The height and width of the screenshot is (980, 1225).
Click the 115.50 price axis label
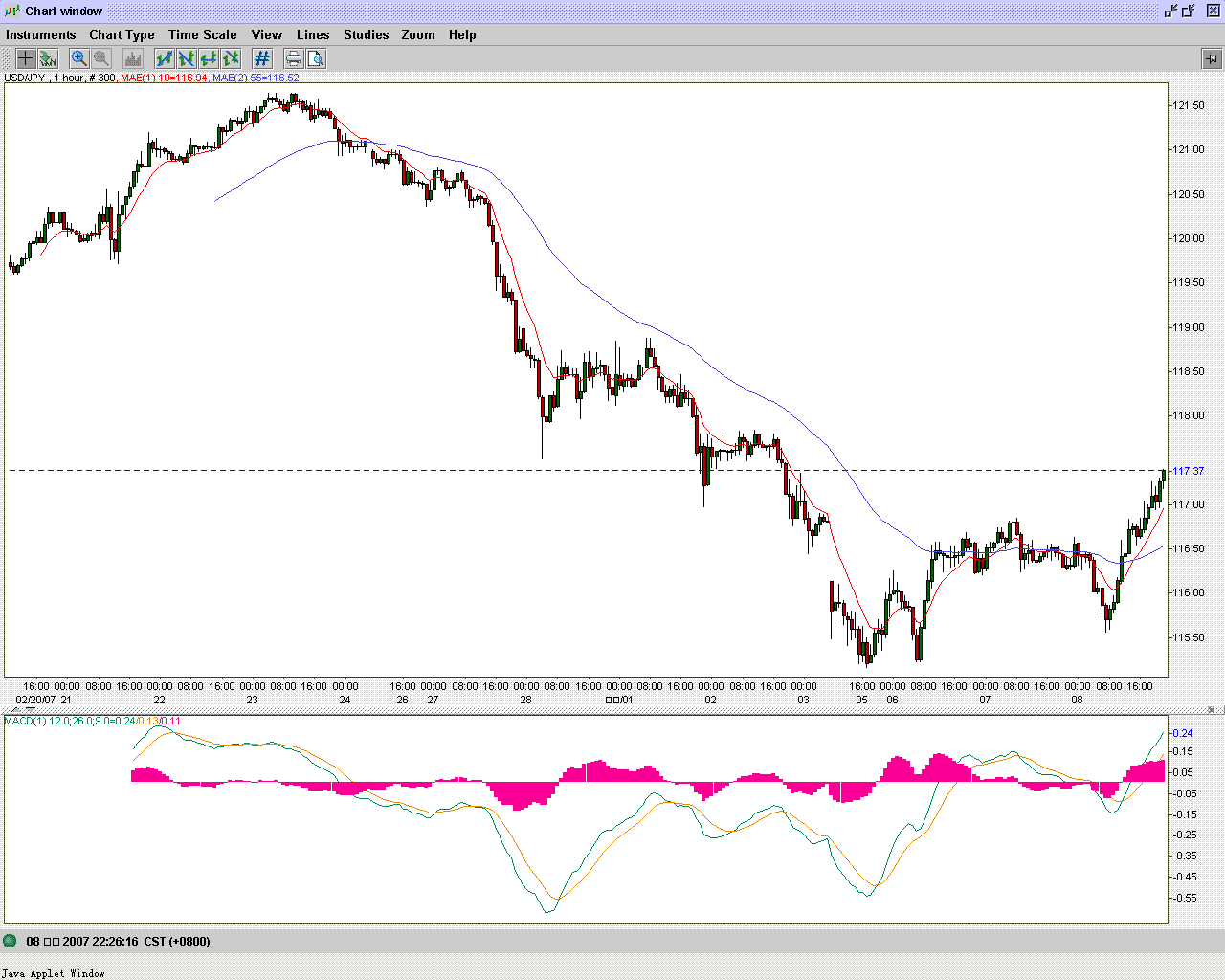[x=1188, y=637]
